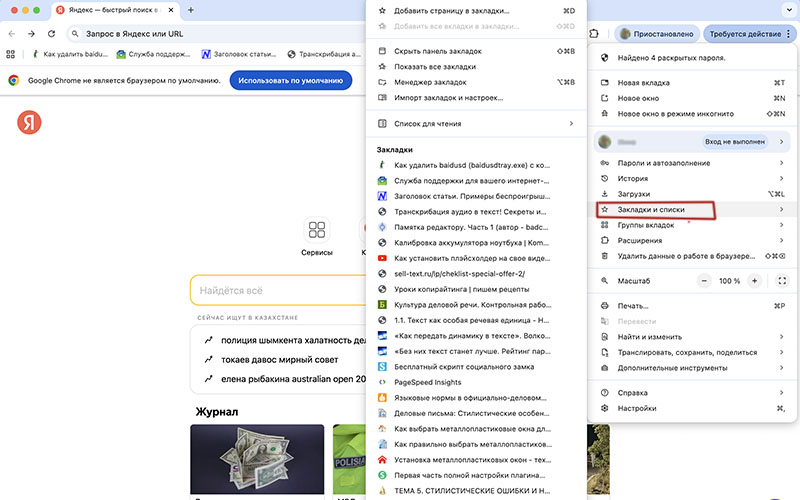The image size is (800, 500).
Task: Click the browser back arrow
Action: click(12, 34)
